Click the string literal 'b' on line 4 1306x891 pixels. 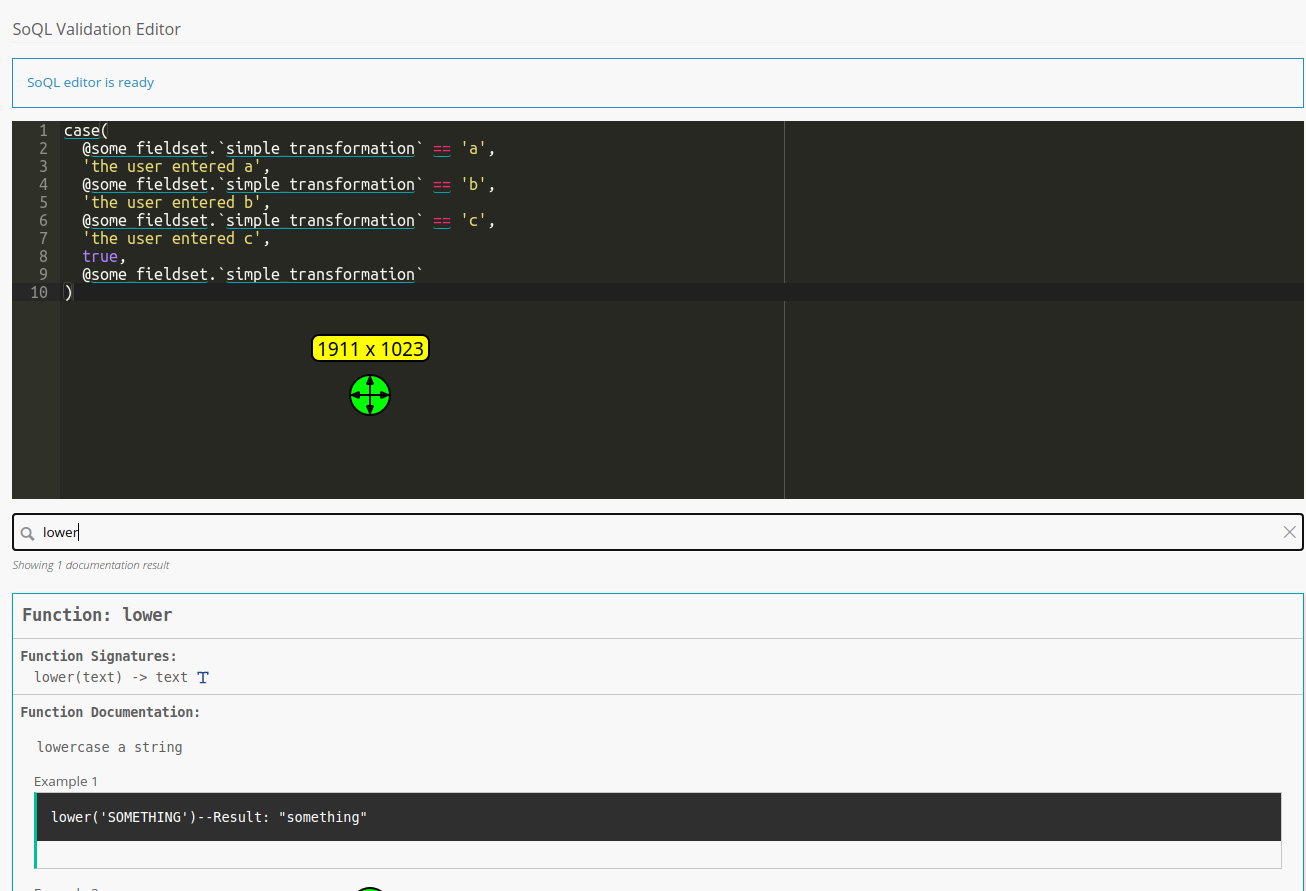473,184
